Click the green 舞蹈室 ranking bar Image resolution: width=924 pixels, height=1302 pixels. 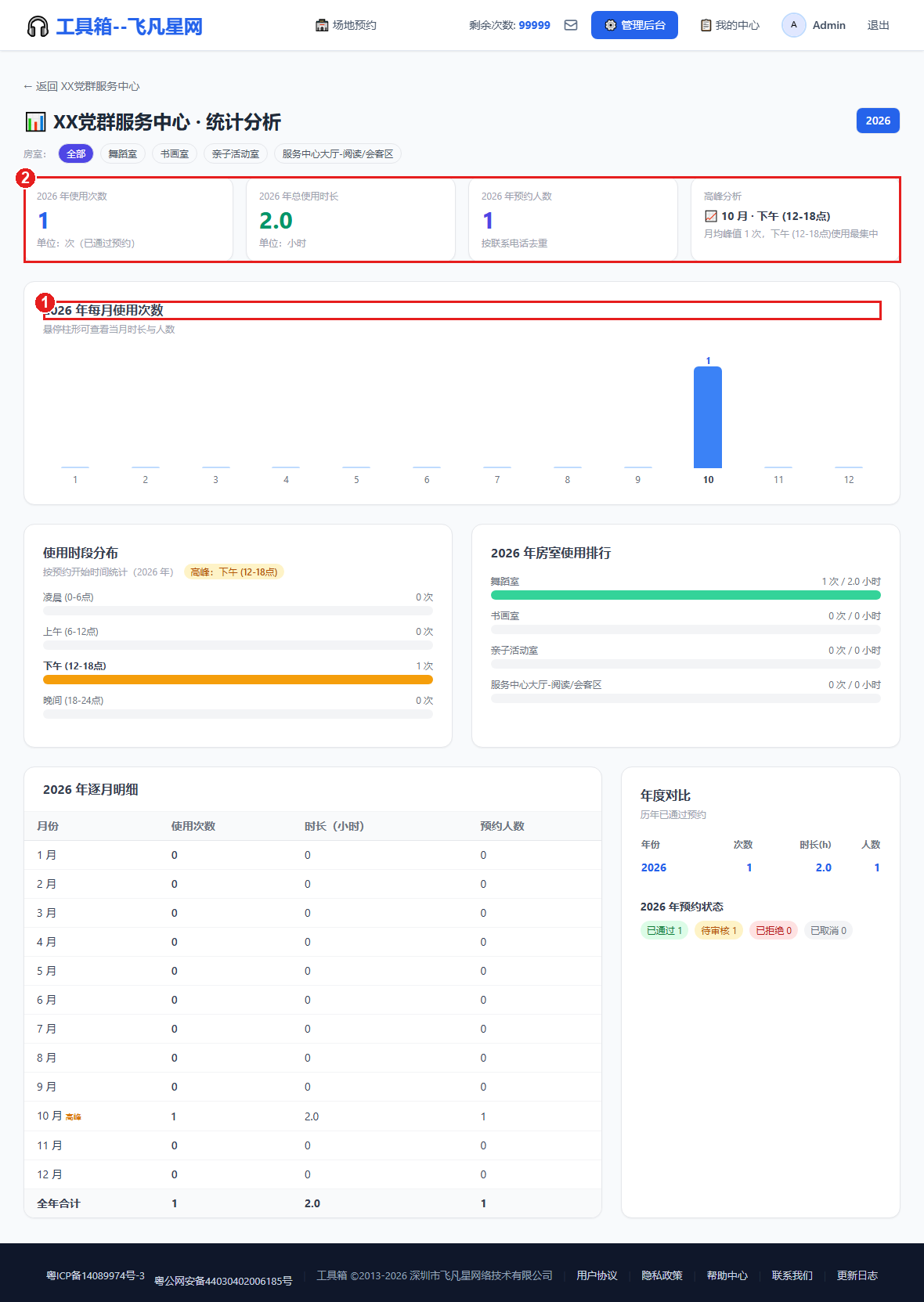(x=686, y=595)
